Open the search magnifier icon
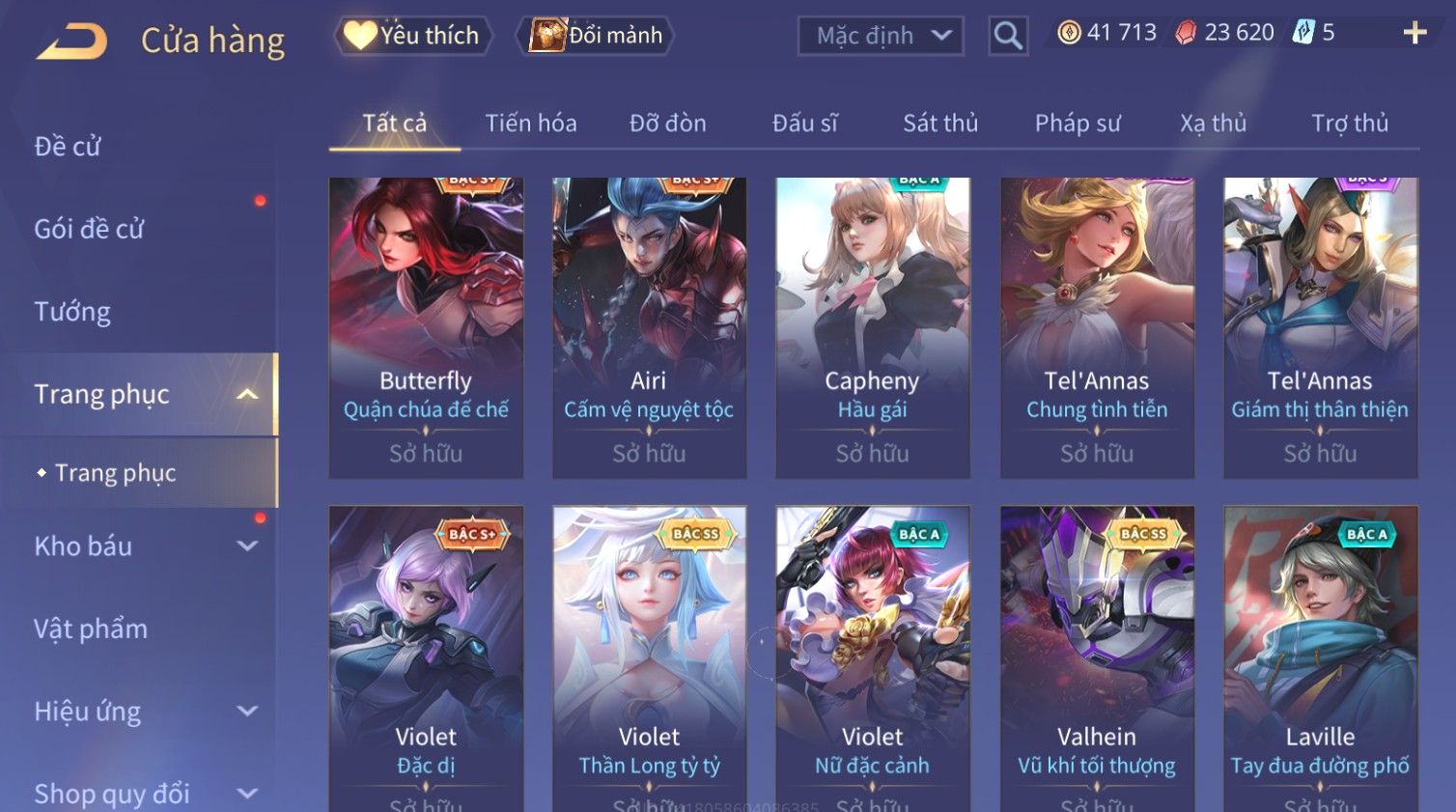 [1007, 36]
